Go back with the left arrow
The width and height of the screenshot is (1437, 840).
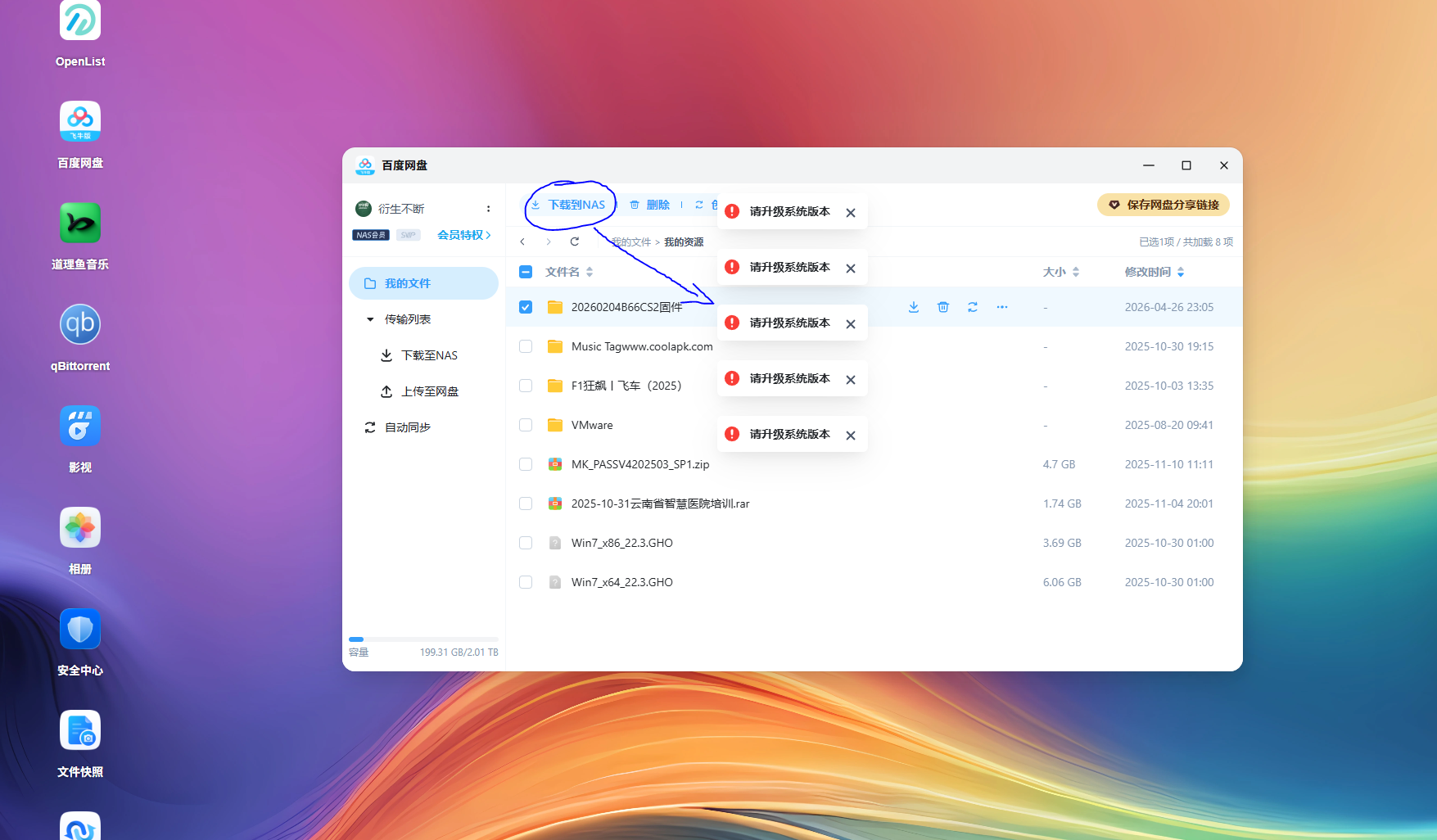pos(522,242)
